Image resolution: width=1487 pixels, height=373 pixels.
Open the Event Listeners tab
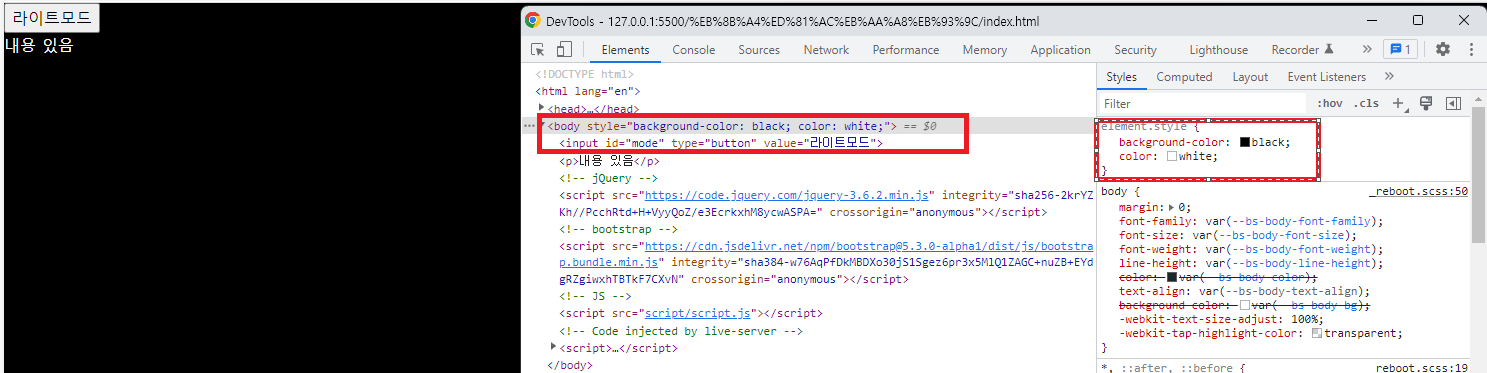click(1326, 77)
